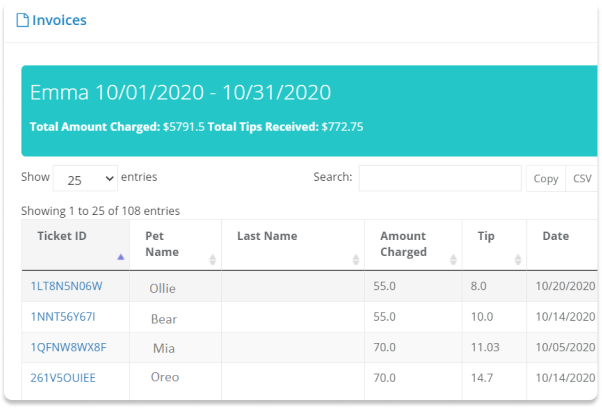Click the Bear row amount 55.0

384,317
